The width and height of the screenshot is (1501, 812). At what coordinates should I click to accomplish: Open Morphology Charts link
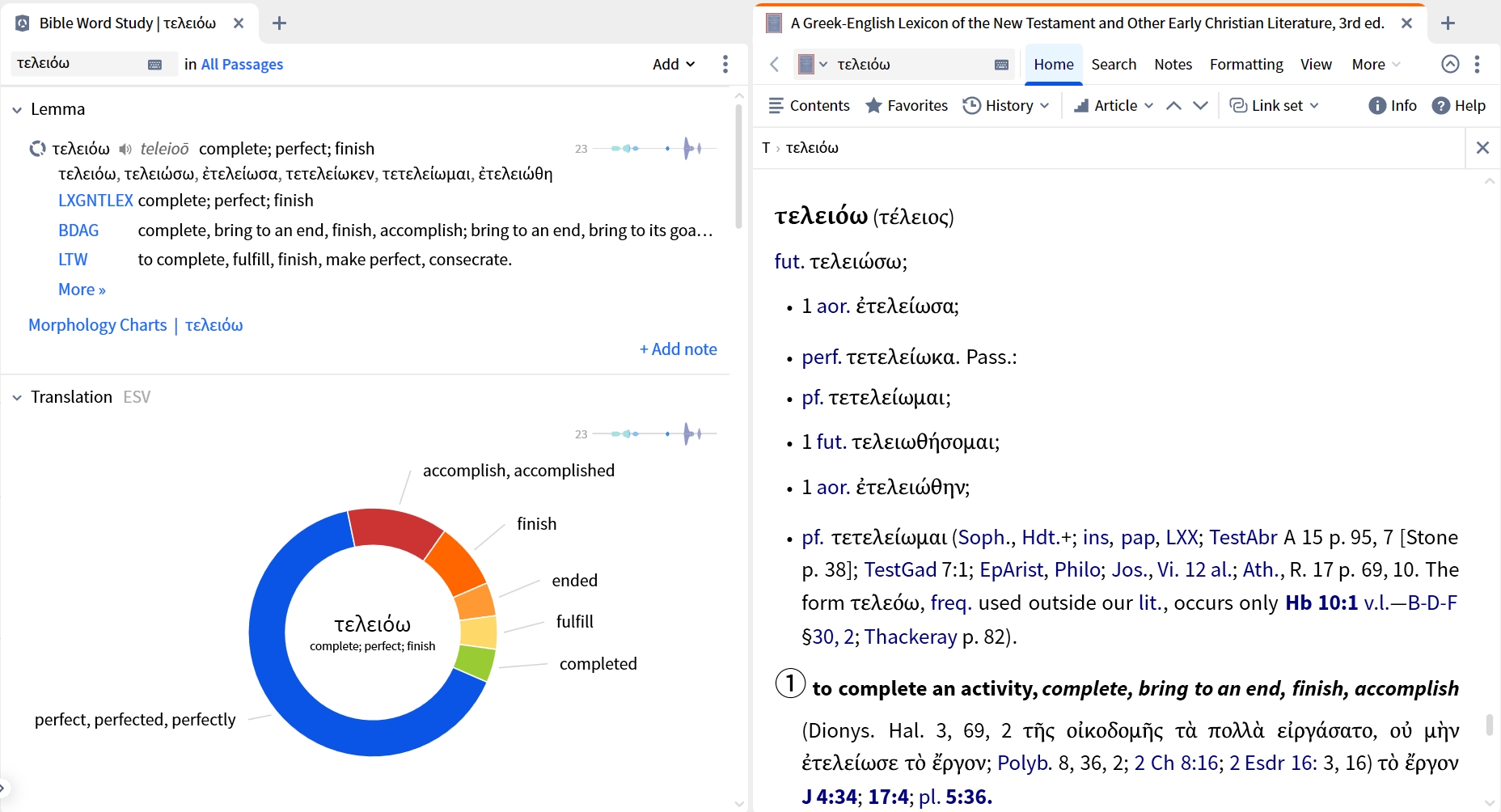98,325
